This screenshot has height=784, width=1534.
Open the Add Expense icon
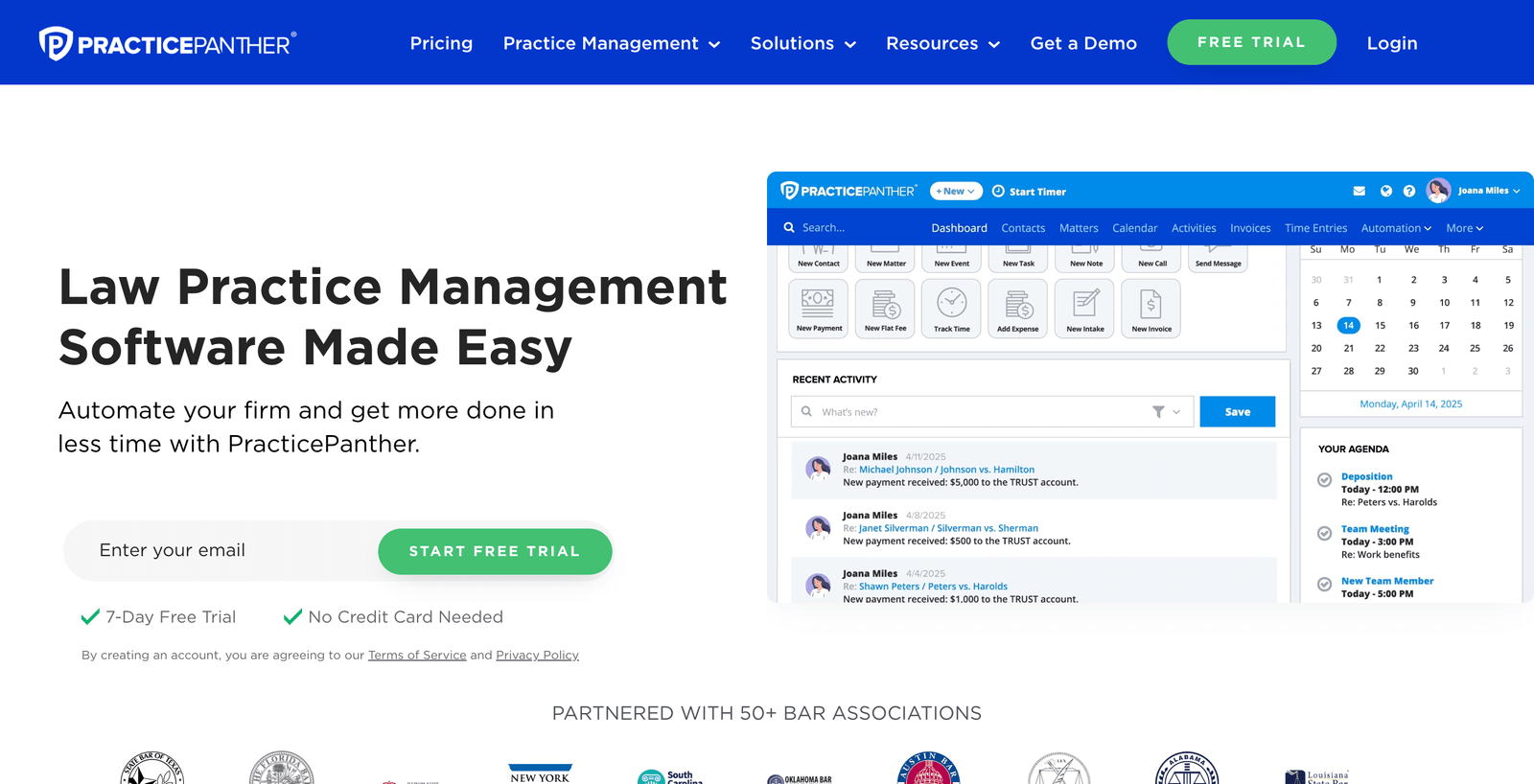pos(1017,306)
